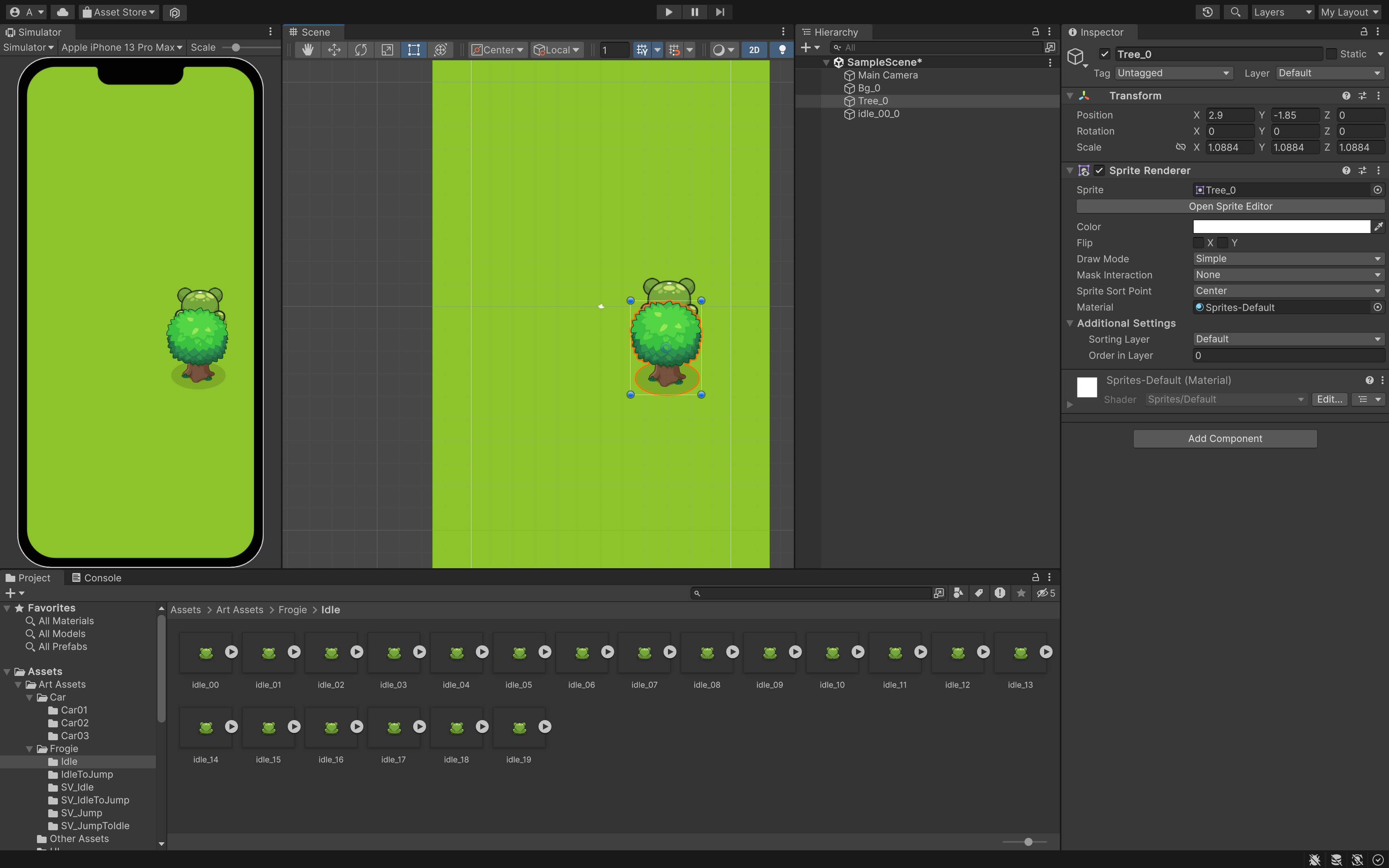Open draw mode shading sphere icon

[719, 50]
